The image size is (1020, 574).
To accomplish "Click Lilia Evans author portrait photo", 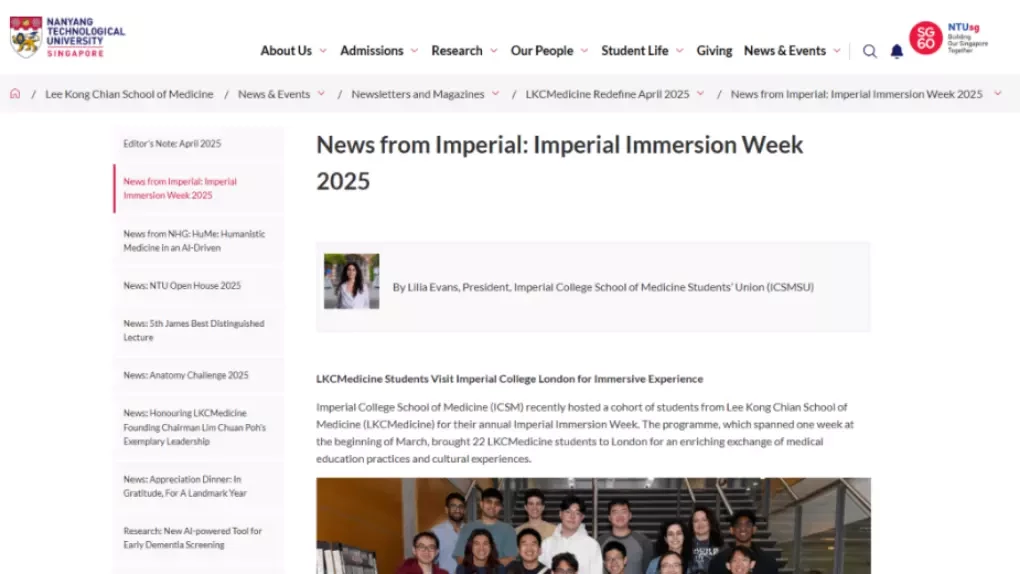I will click(x=351, y=281).
